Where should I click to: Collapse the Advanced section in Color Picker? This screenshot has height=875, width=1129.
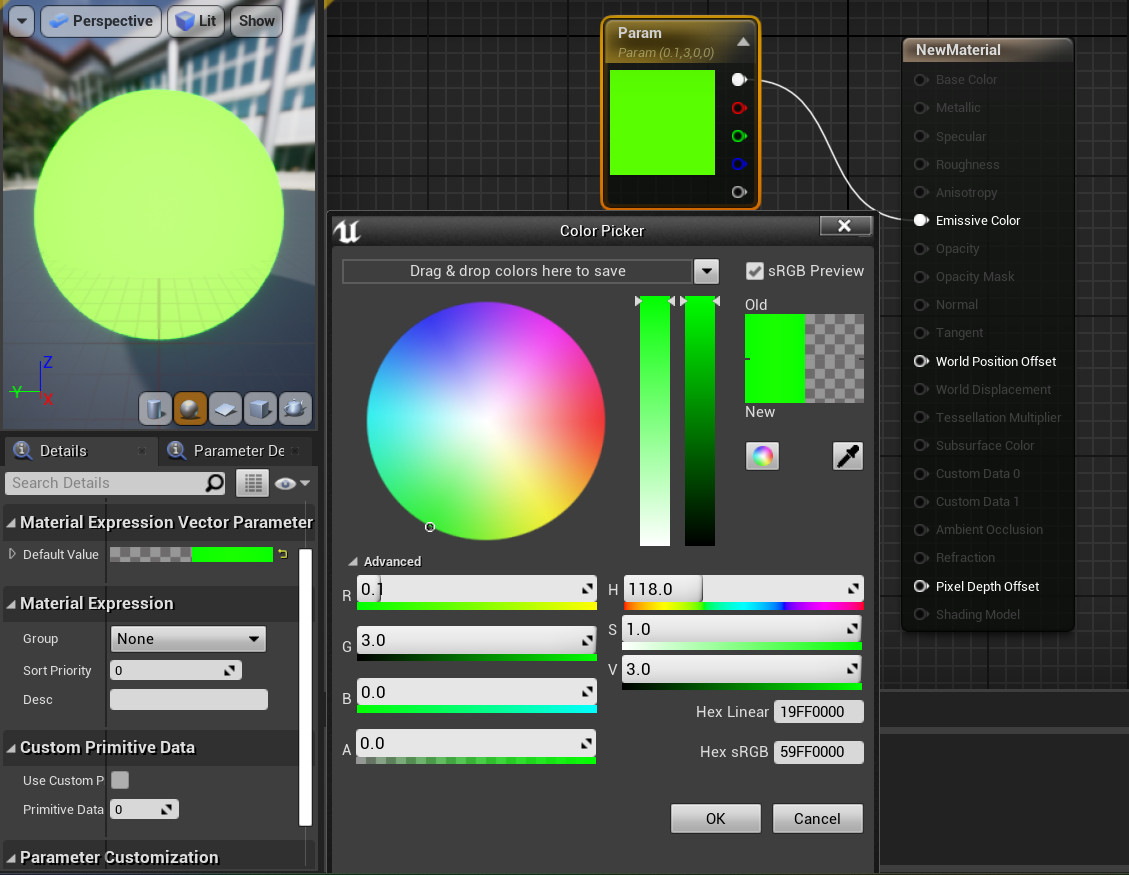pos(353,562)
